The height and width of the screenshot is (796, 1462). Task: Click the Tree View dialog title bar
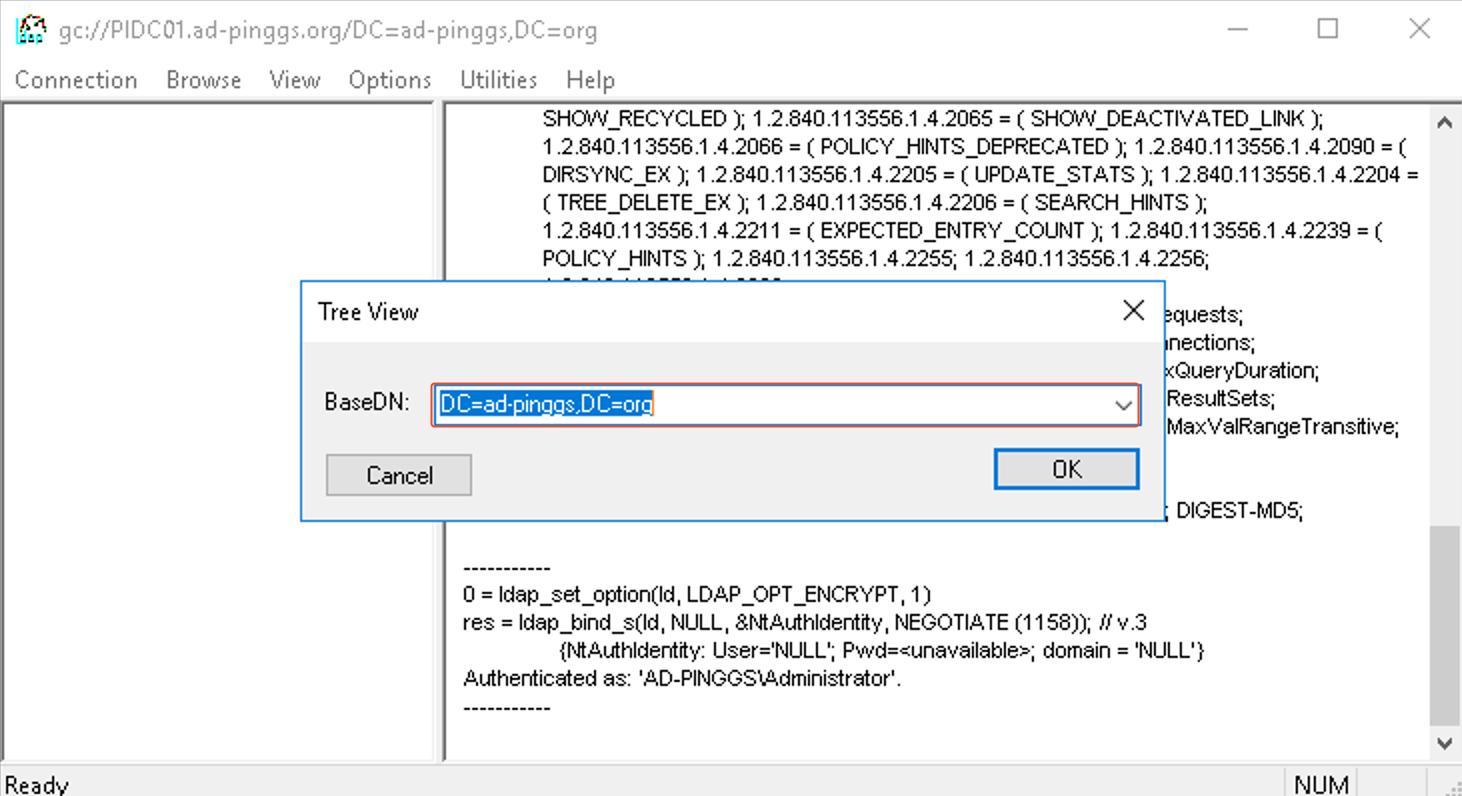pyautogui.click(x=700, y=312)
